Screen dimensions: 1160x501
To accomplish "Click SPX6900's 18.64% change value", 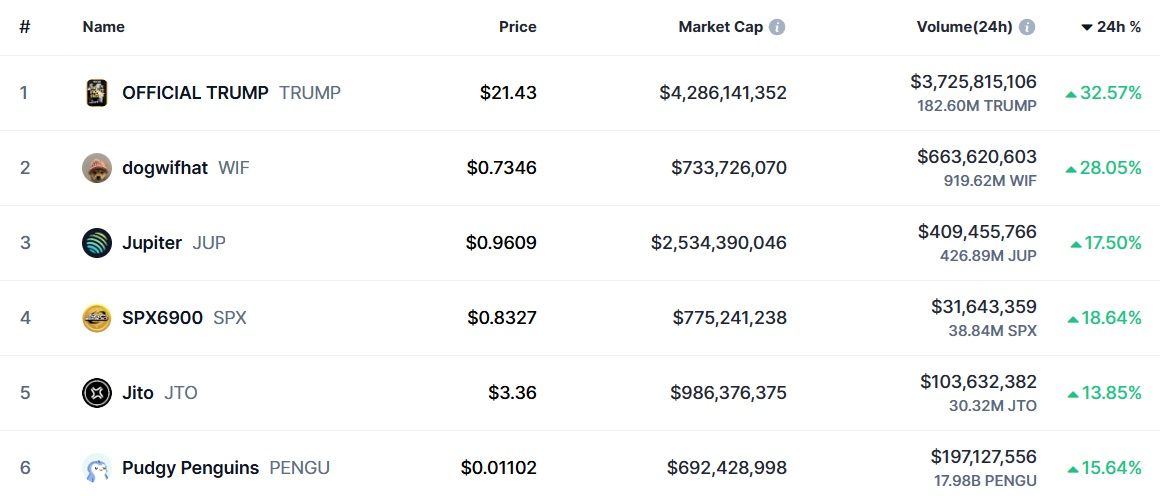I will click(x=1110, y=318).
